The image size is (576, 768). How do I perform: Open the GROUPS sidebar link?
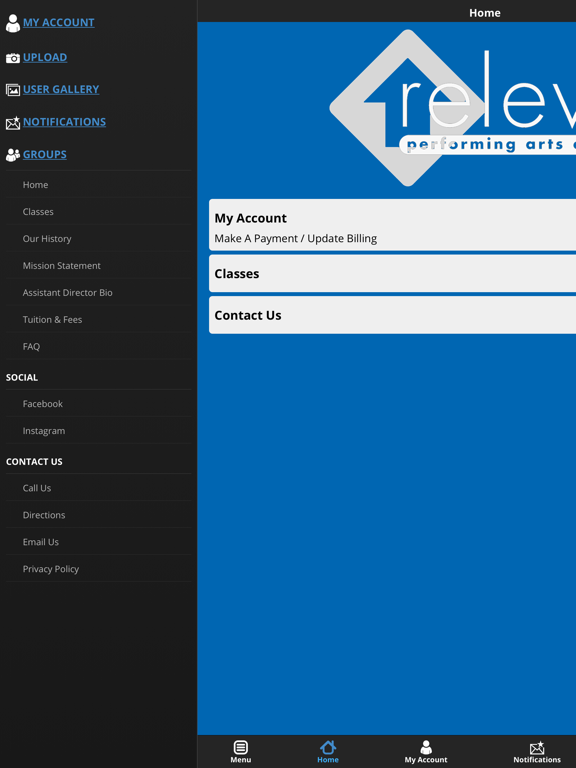click(45, 154)
